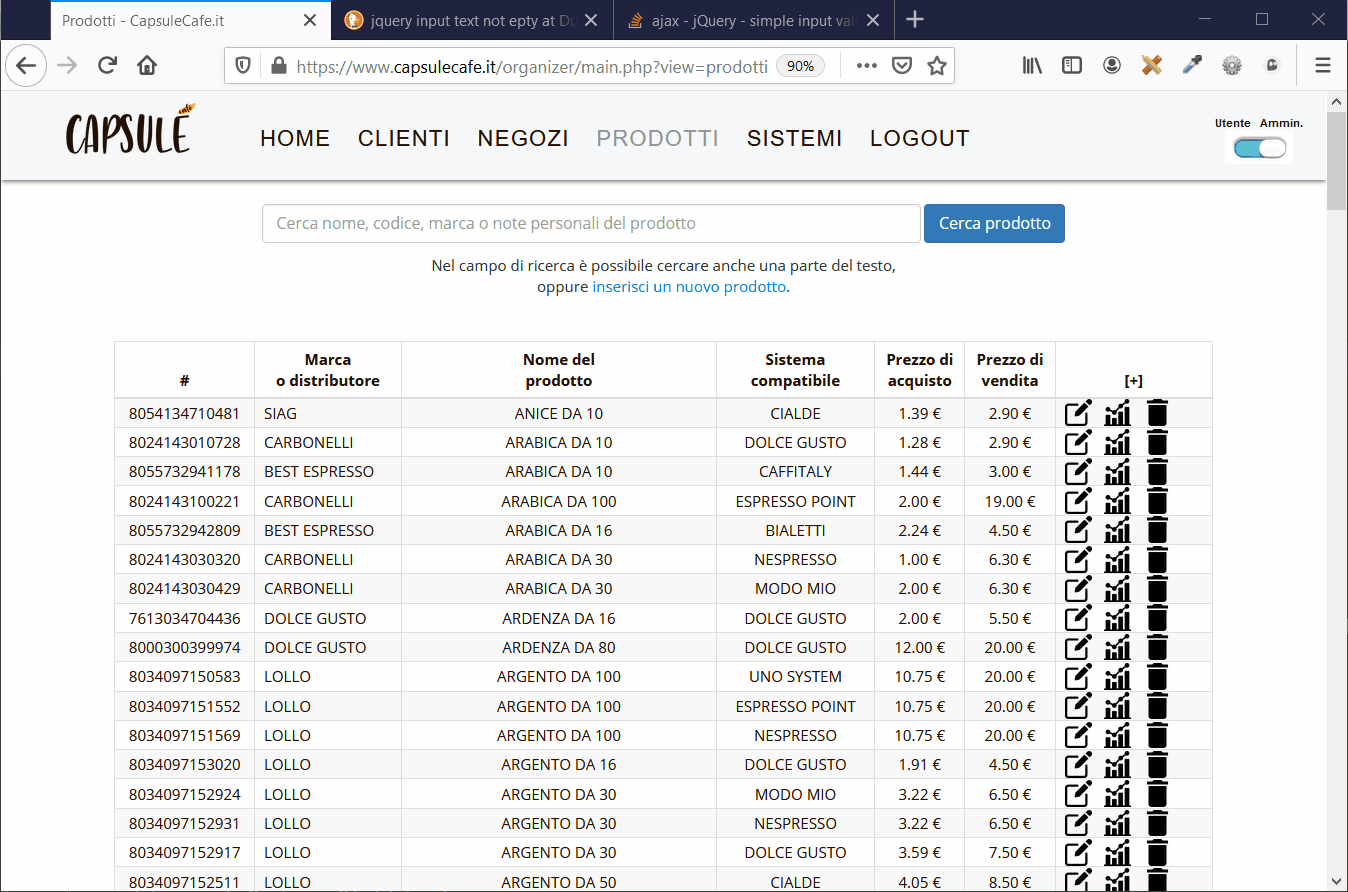Open the NEGOZI section
Screen dimensions: 1348x892
point(523,139)
